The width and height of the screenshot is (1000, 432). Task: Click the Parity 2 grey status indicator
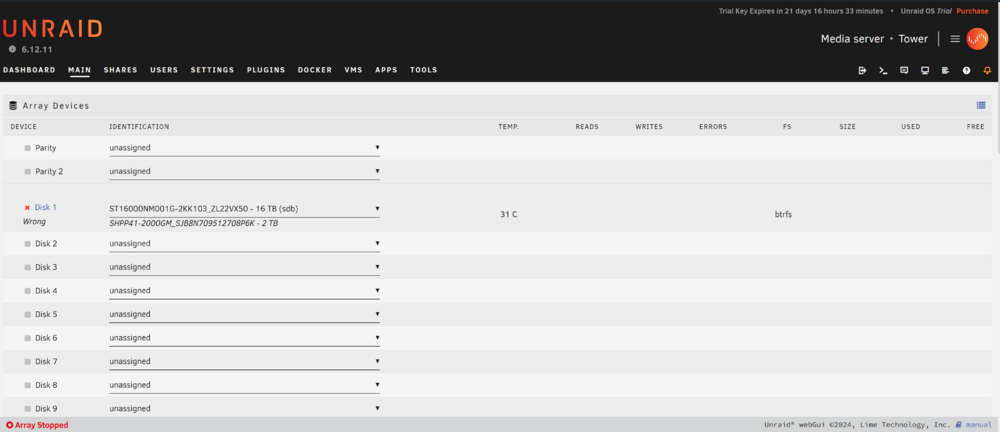27,172
